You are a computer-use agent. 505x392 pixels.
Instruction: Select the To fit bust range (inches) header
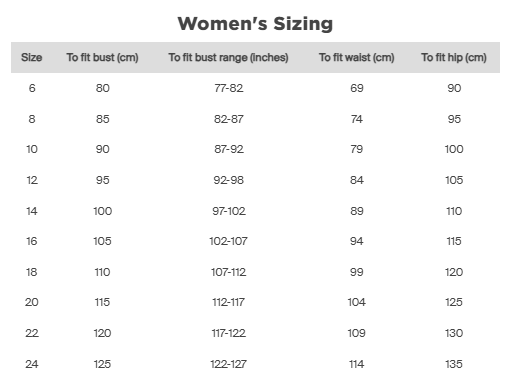[228, 57]
